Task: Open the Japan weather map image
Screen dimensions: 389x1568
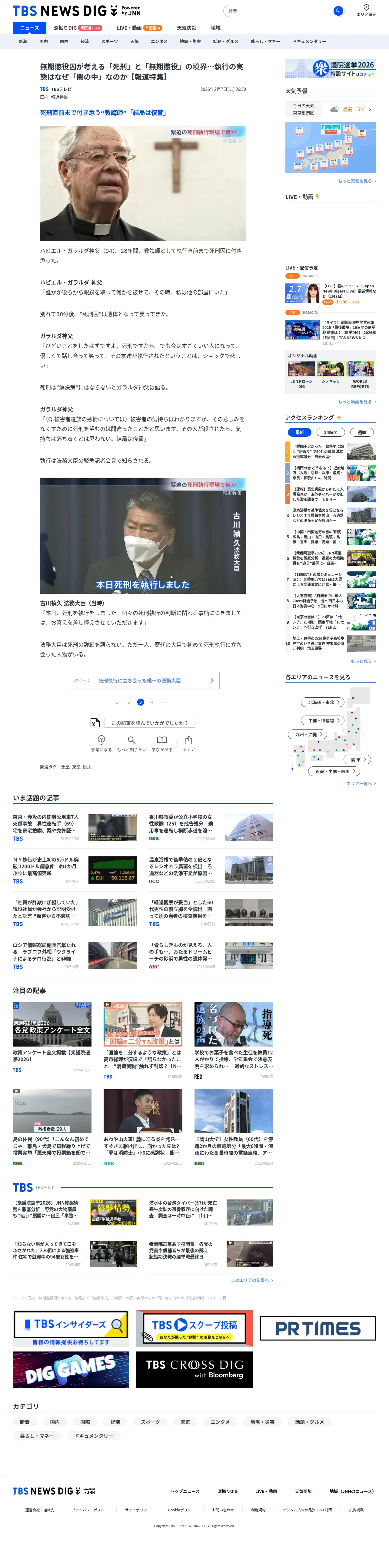Action: click(331, 147)
